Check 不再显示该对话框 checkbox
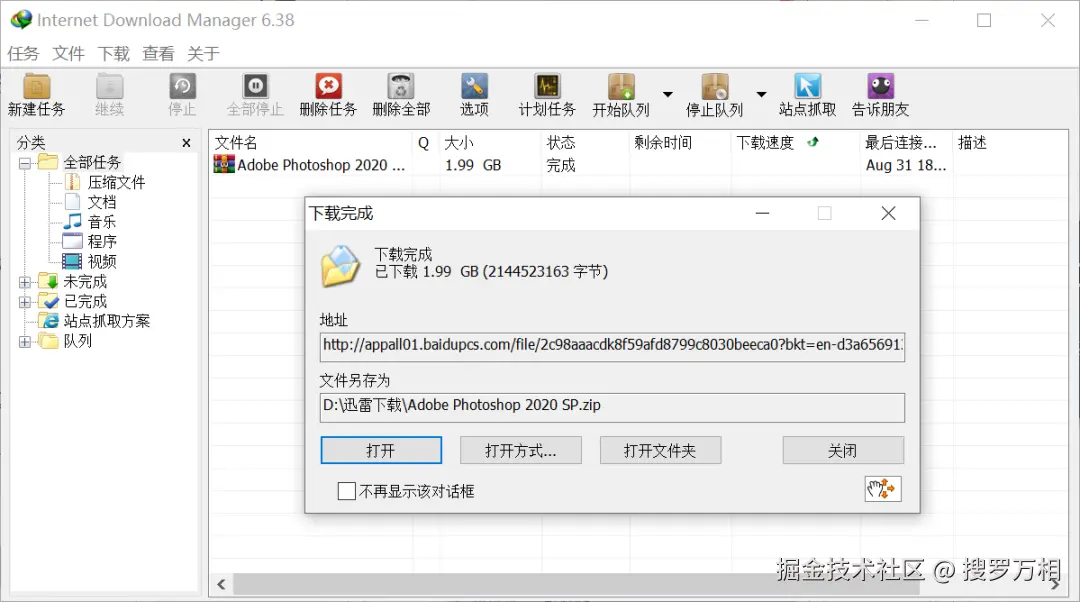 click(x=347, y=491)
